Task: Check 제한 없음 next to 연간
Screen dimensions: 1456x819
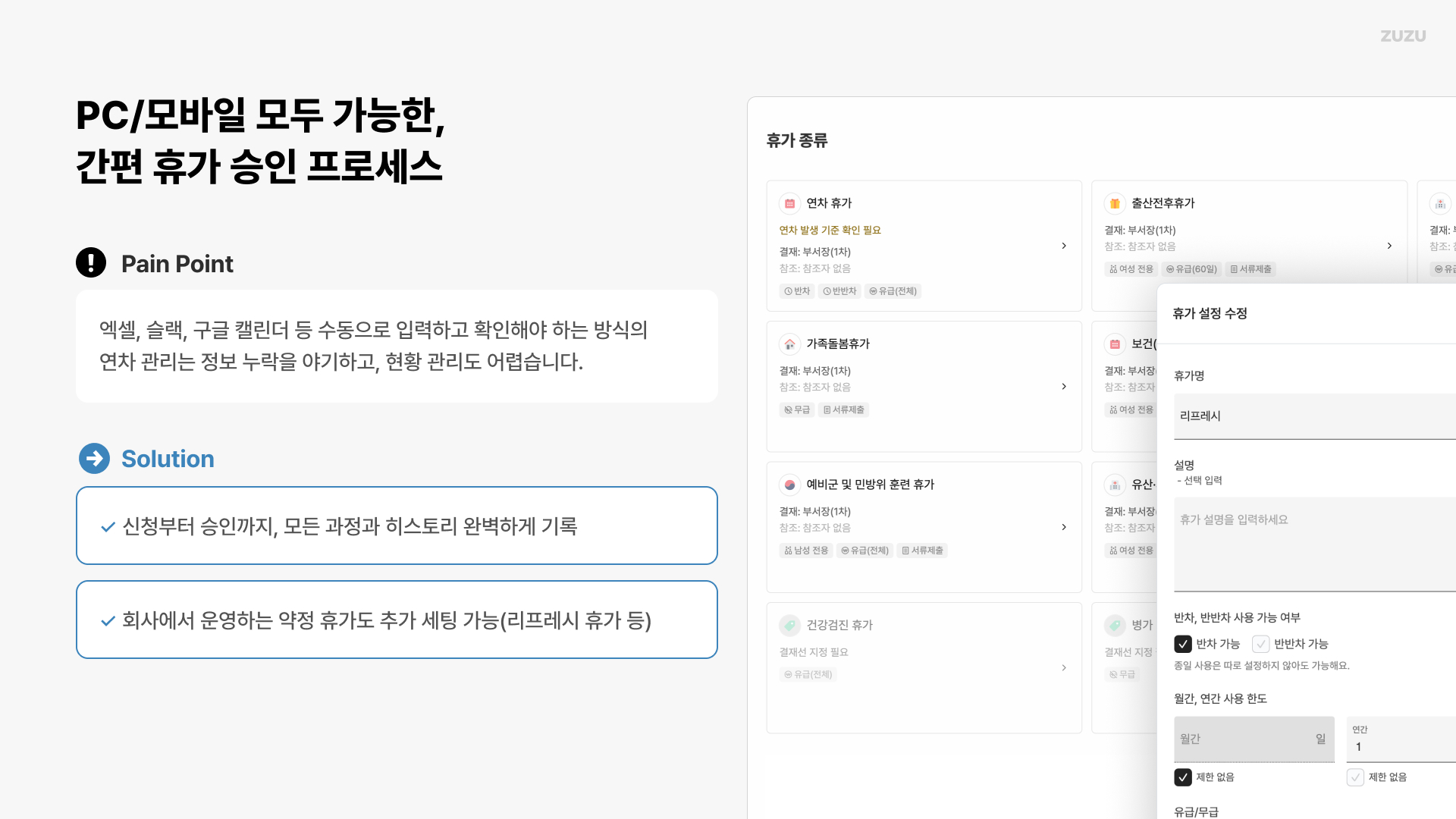Action: (x=1356, y=777)
